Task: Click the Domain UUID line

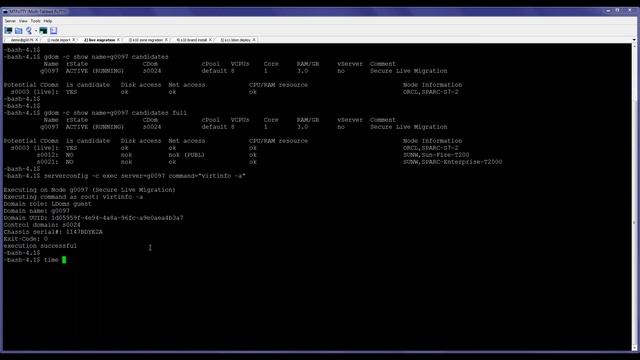Action: pyautogui.click(x=93, y=218)
